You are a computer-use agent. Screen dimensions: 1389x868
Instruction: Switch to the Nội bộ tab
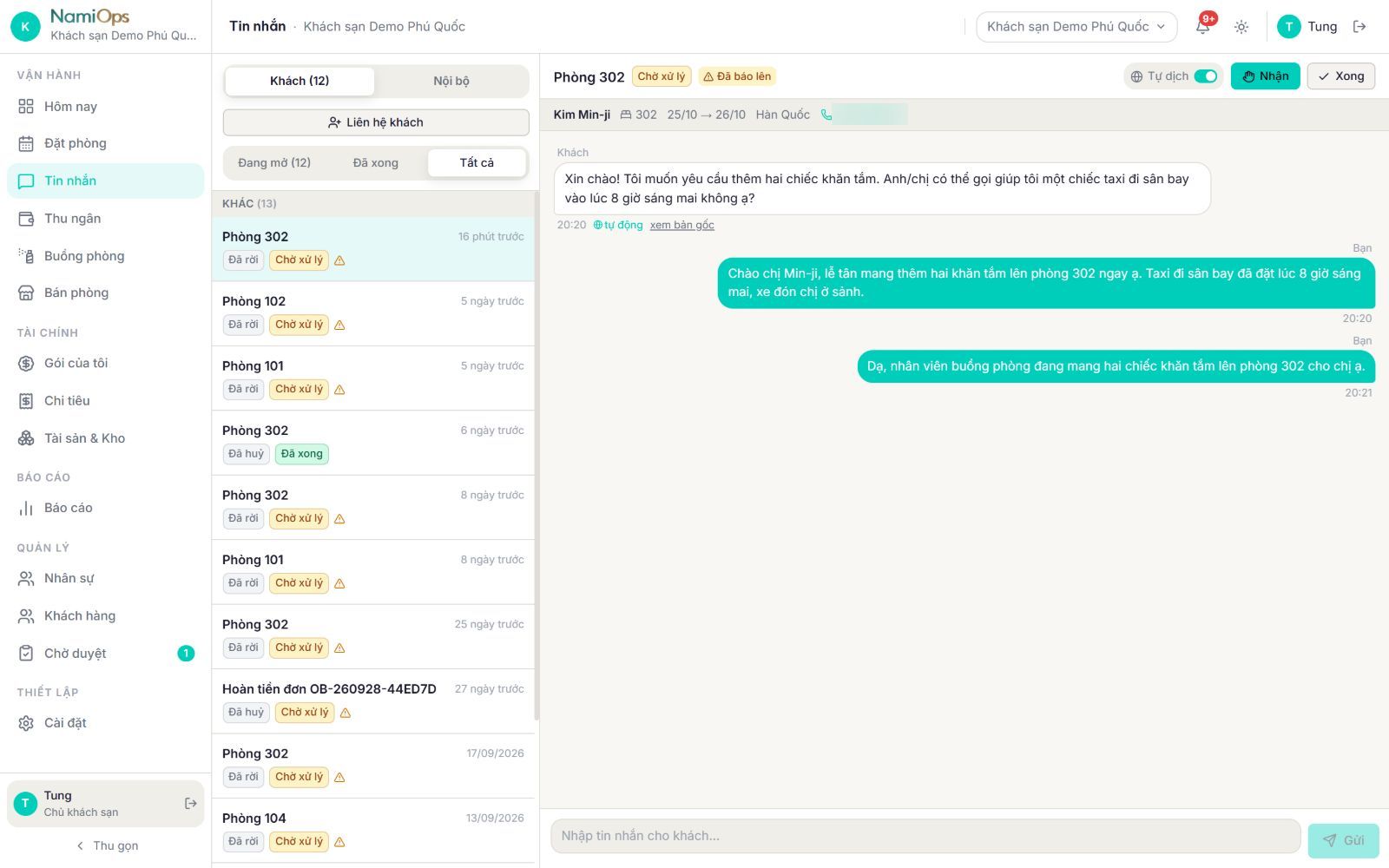(451, 81)
